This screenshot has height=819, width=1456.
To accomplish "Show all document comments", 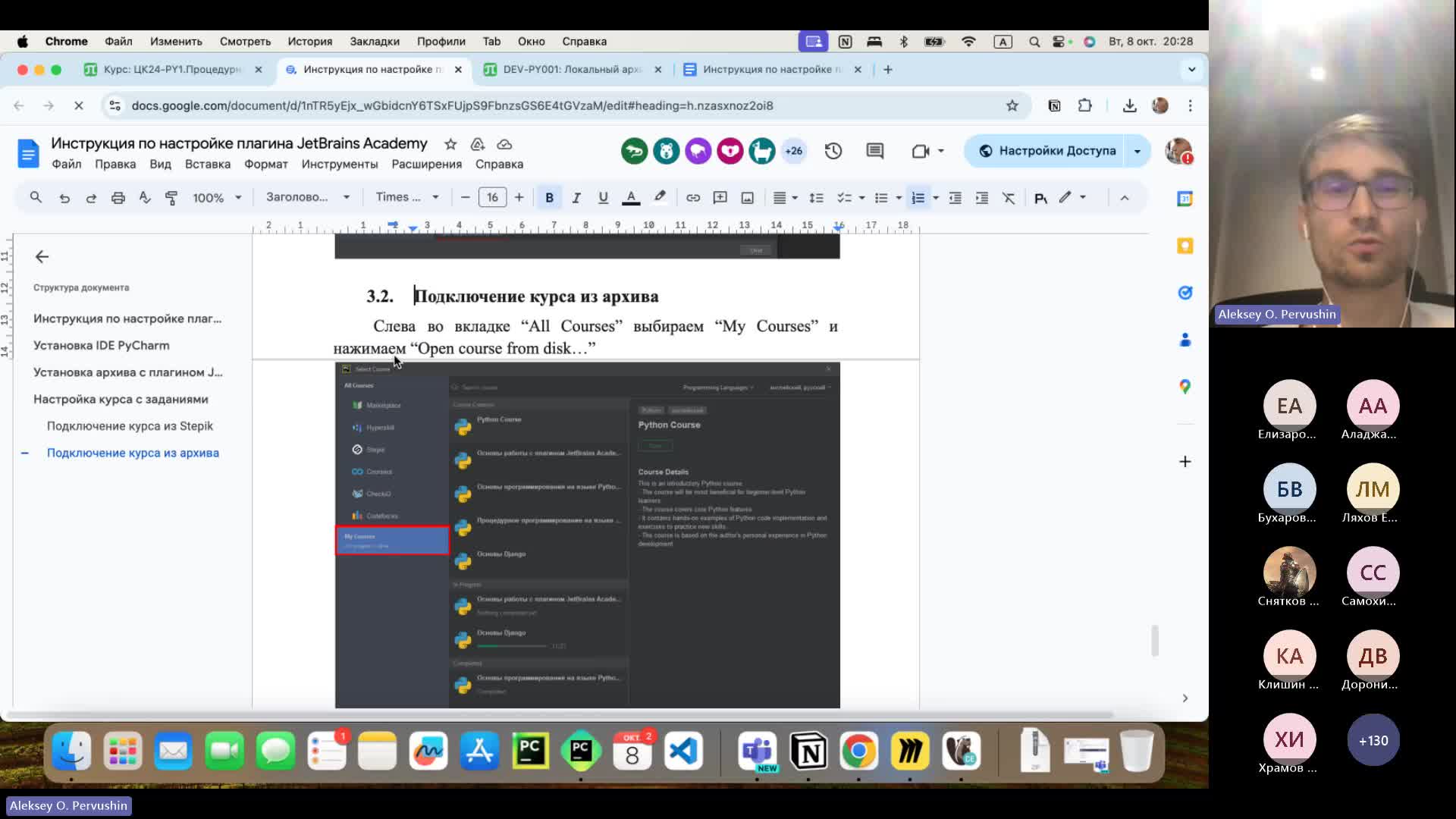I will tap(875, 151).
